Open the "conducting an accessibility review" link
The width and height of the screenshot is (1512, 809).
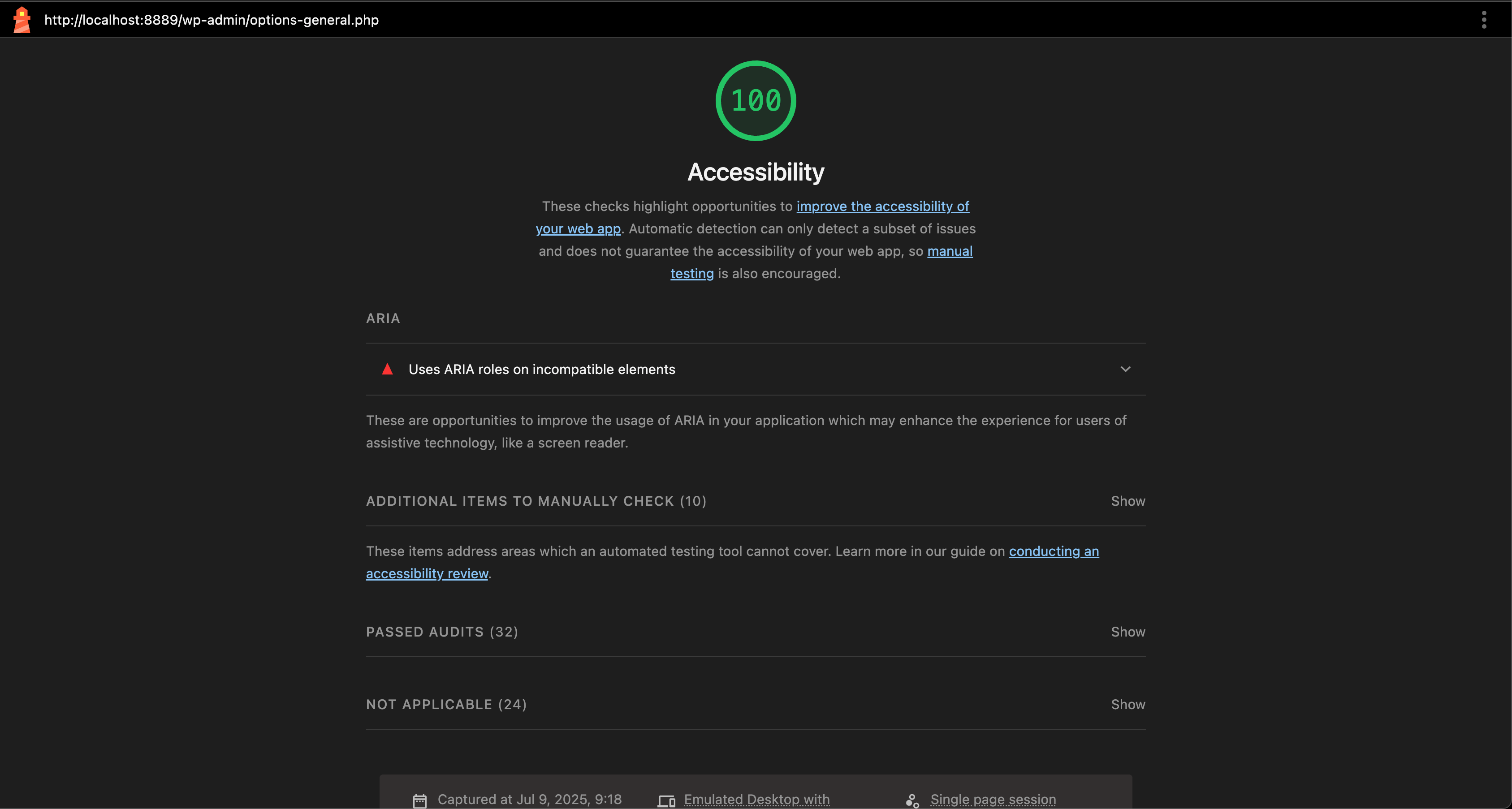click(x=1054, y=551)
